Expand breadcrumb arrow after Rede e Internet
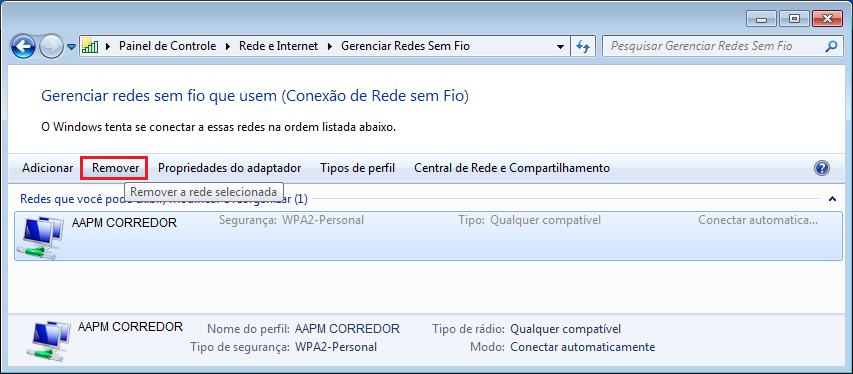The height and width of the screenshot is (374, 853). coord(330,47)
